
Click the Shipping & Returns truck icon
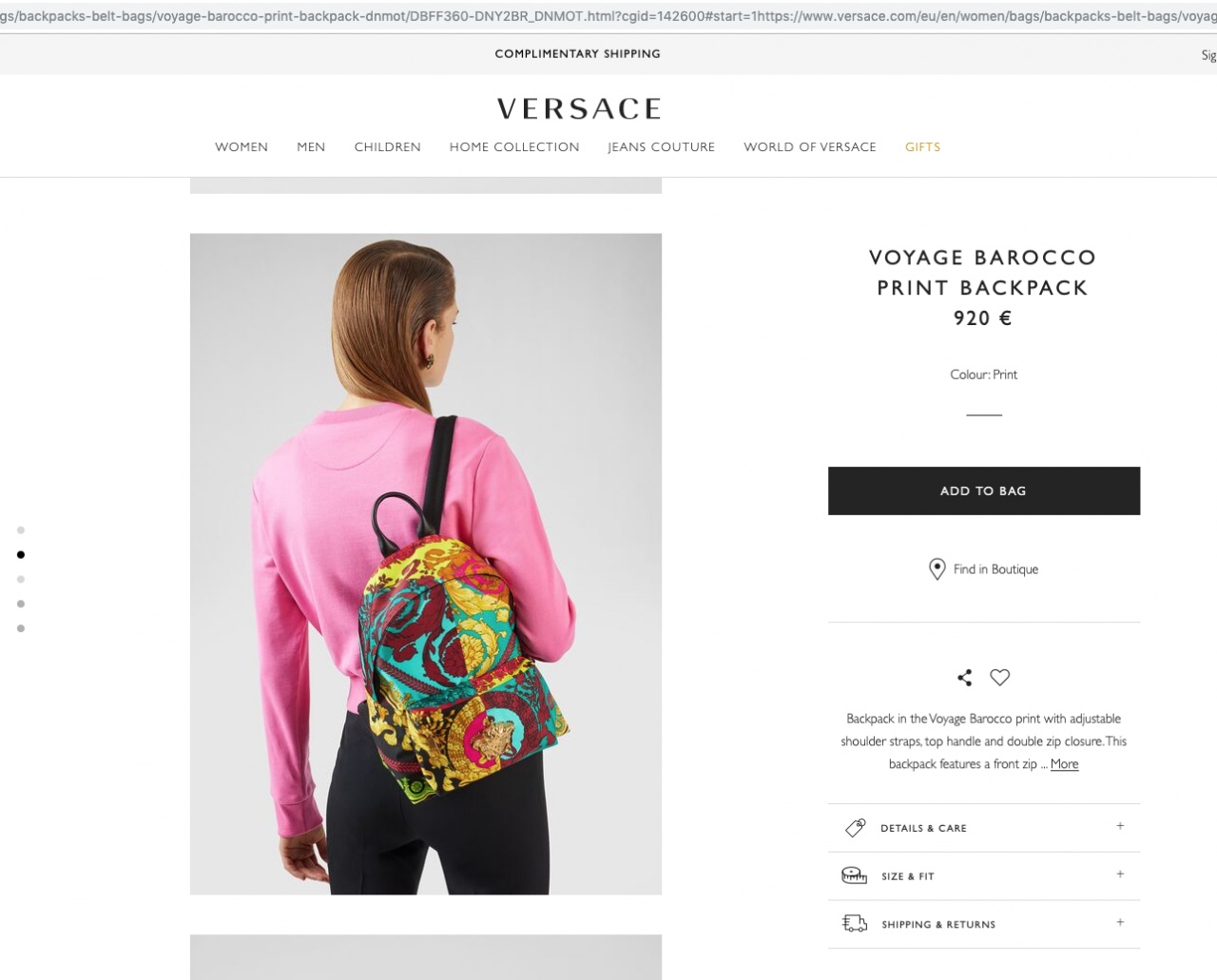pyautogui.click(x=854, y=923)
